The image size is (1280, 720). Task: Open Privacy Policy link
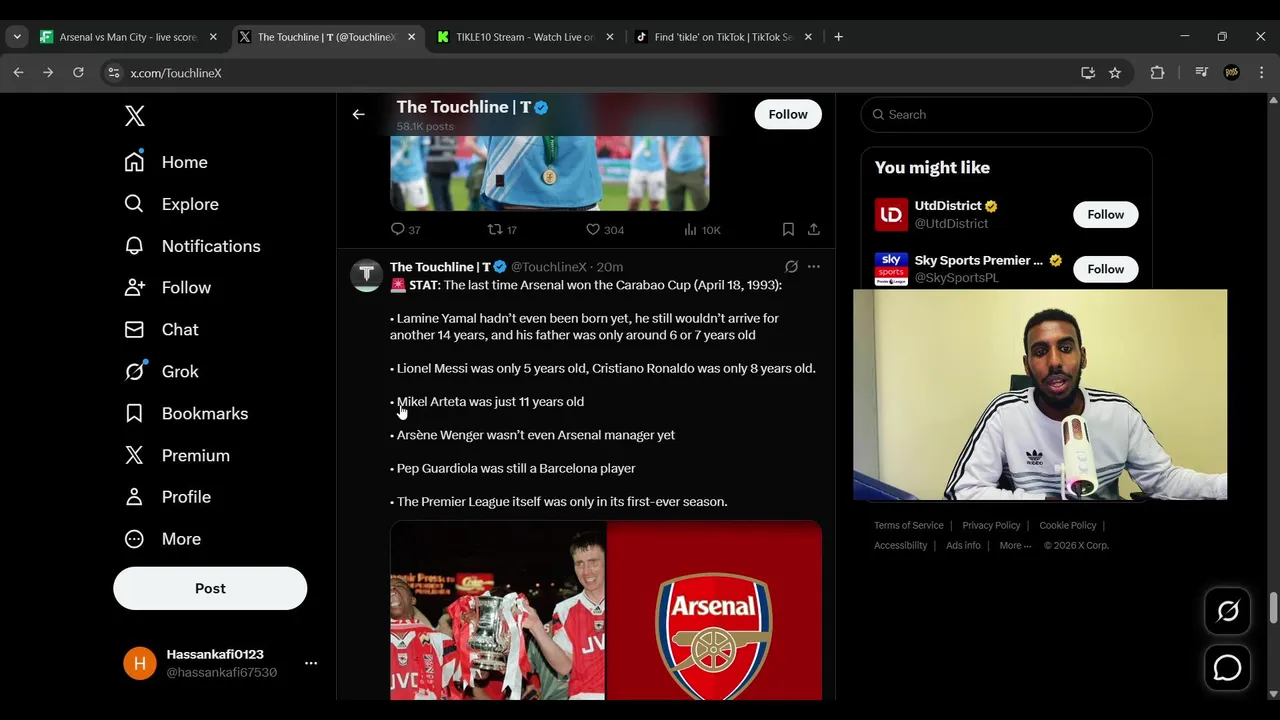click(x=991, y=526)
